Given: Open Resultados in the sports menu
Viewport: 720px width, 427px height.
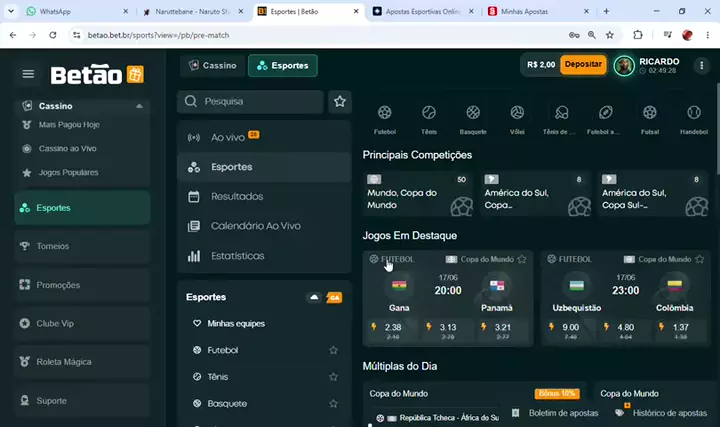Looking at the screenshot, I should point(264,197).
